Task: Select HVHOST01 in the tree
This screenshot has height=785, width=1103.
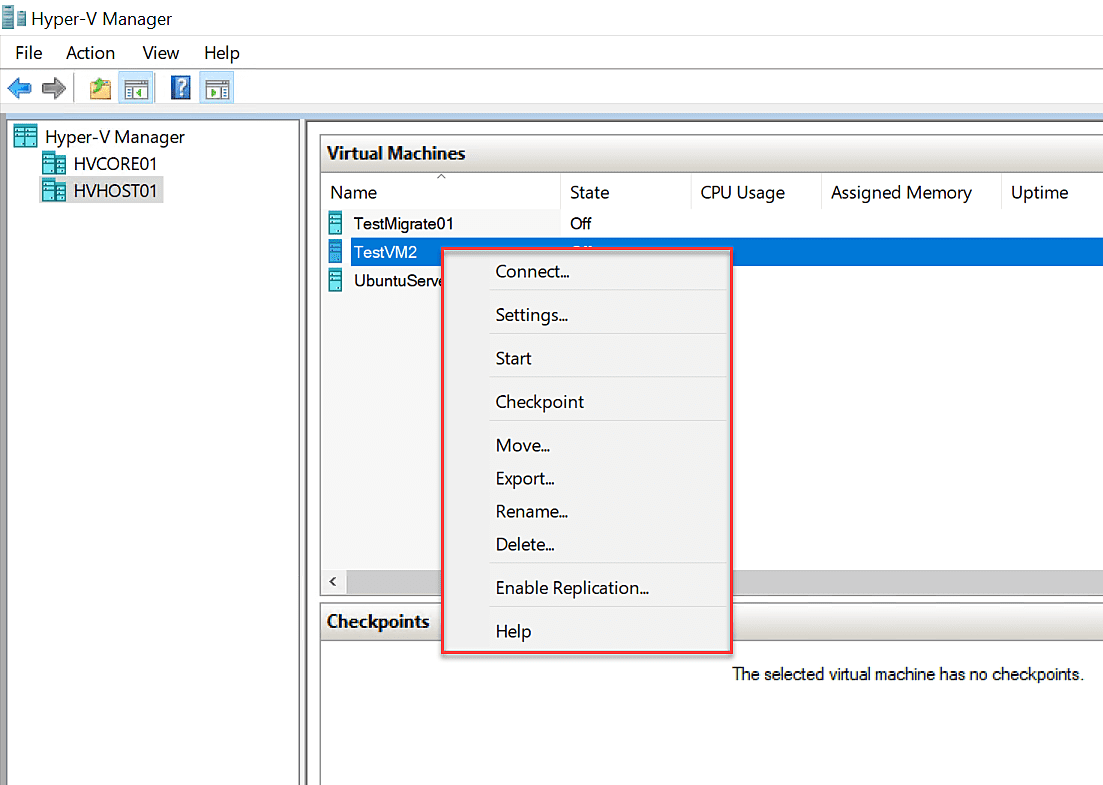Action: pyautogui.click(x=115, y=191)
